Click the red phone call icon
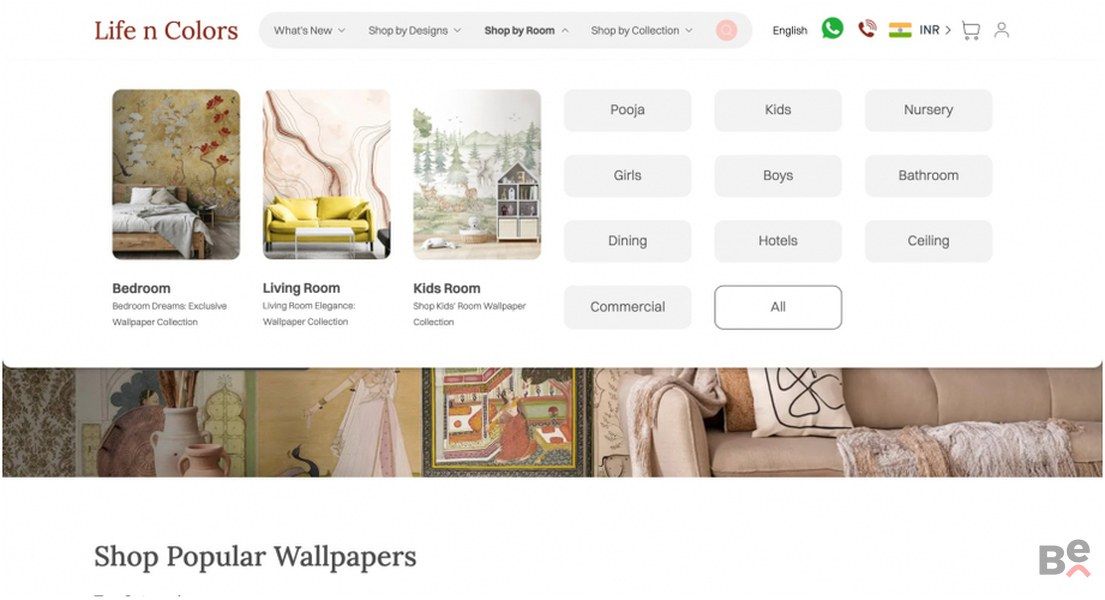 [867, 29]
